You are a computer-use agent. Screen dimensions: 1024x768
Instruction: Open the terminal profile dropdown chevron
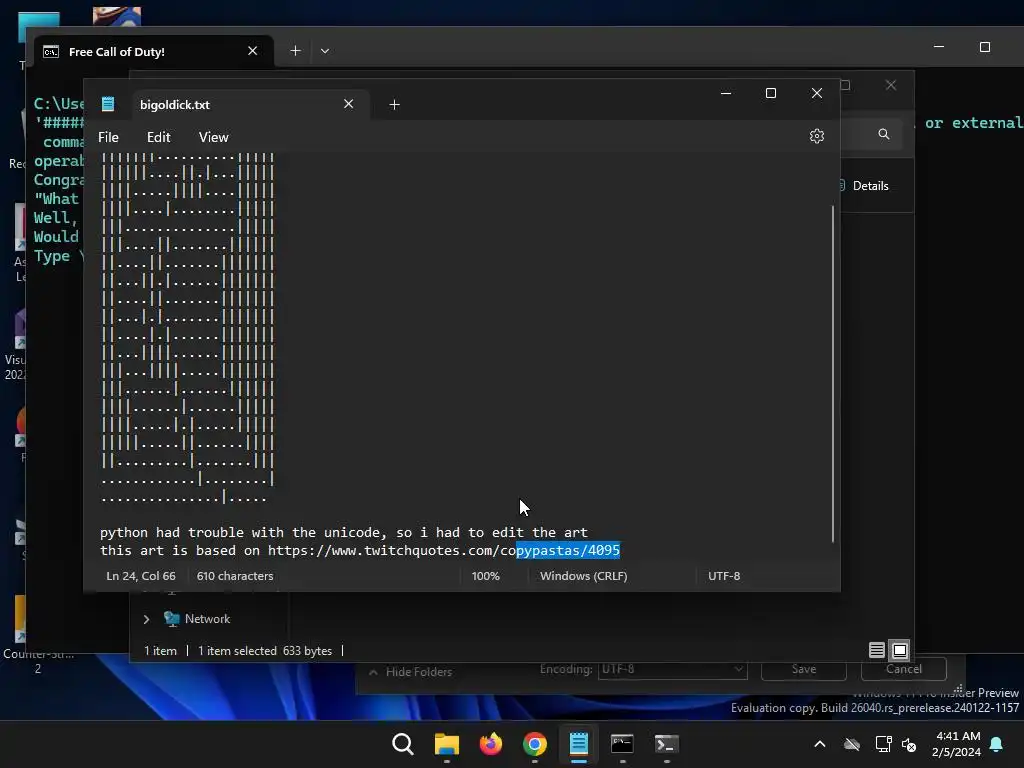[x=325, y=51]
